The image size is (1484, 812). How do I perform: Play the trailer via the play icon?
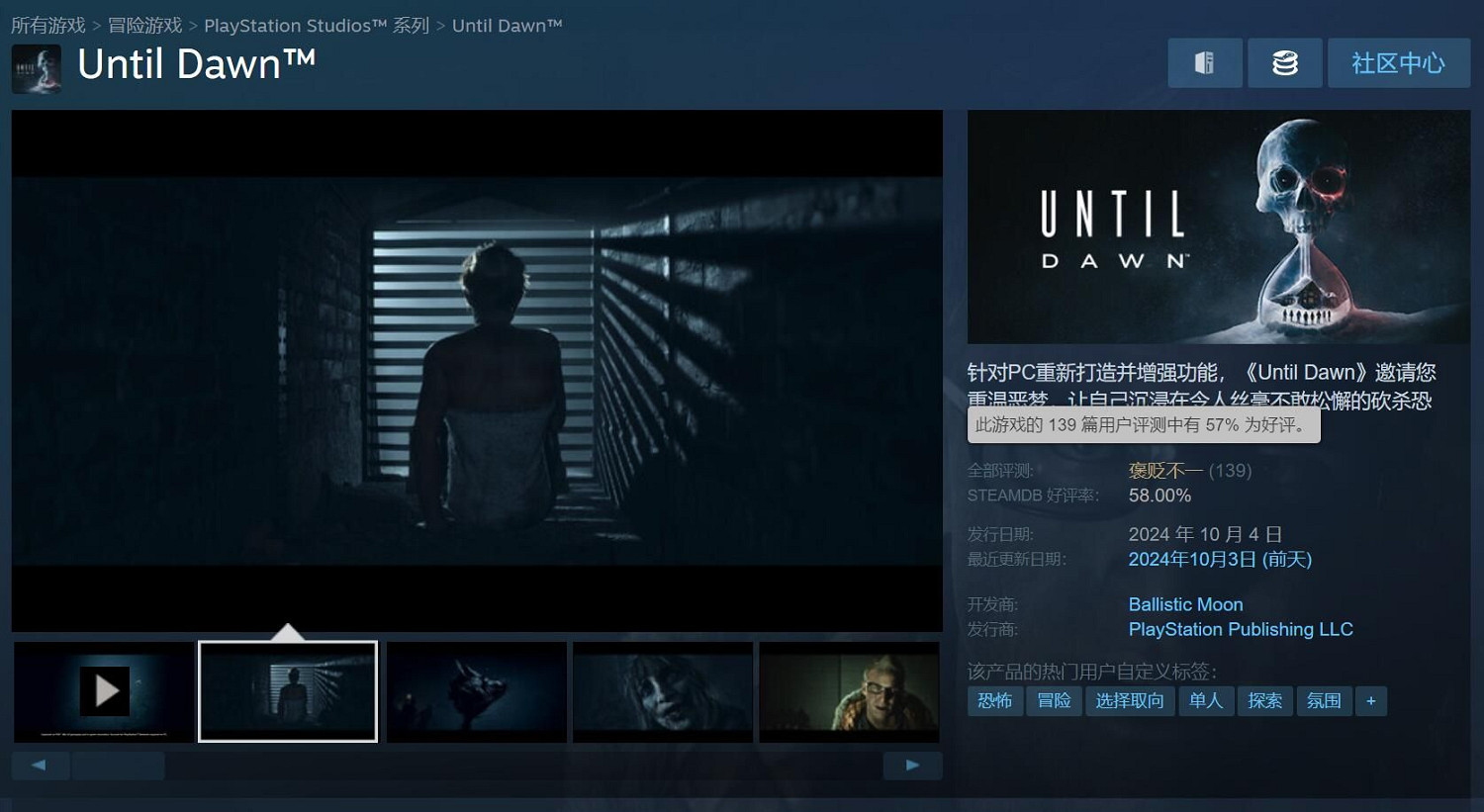[x=103, y=690]
